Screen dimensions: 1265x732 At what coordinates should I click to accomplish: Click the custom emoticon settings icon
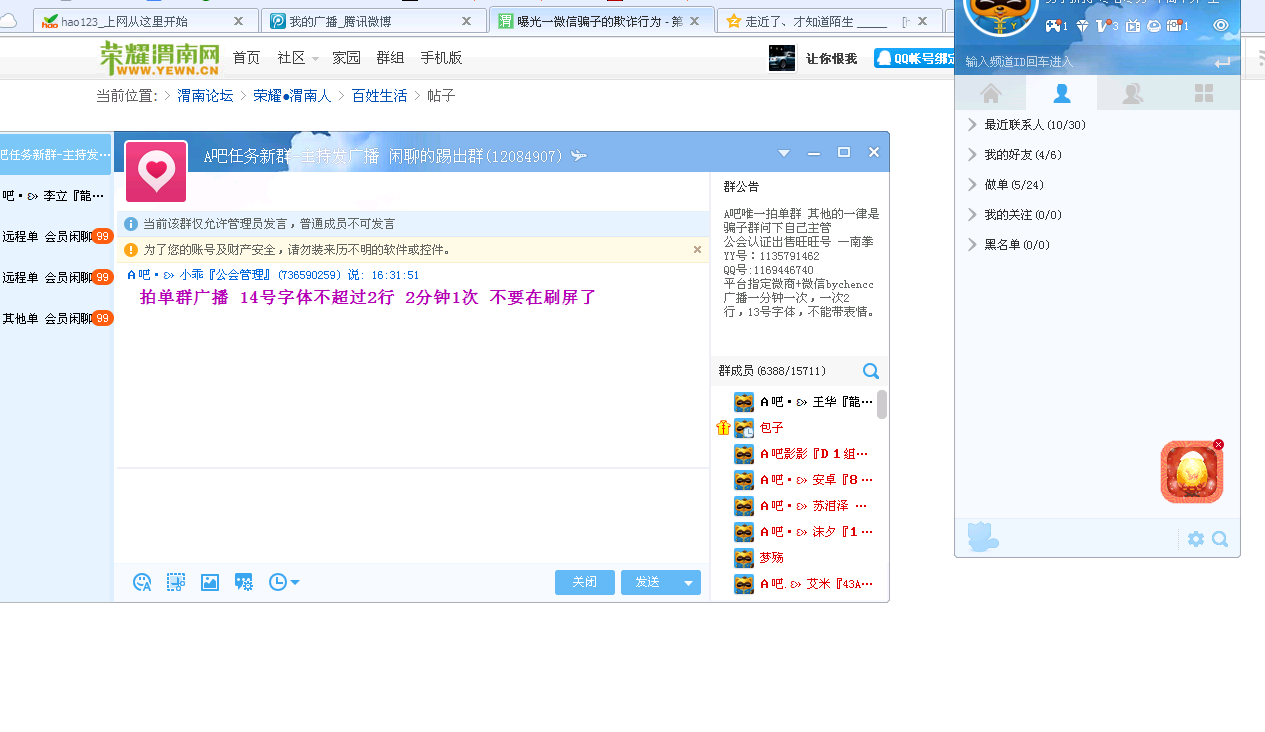[243, 582]
